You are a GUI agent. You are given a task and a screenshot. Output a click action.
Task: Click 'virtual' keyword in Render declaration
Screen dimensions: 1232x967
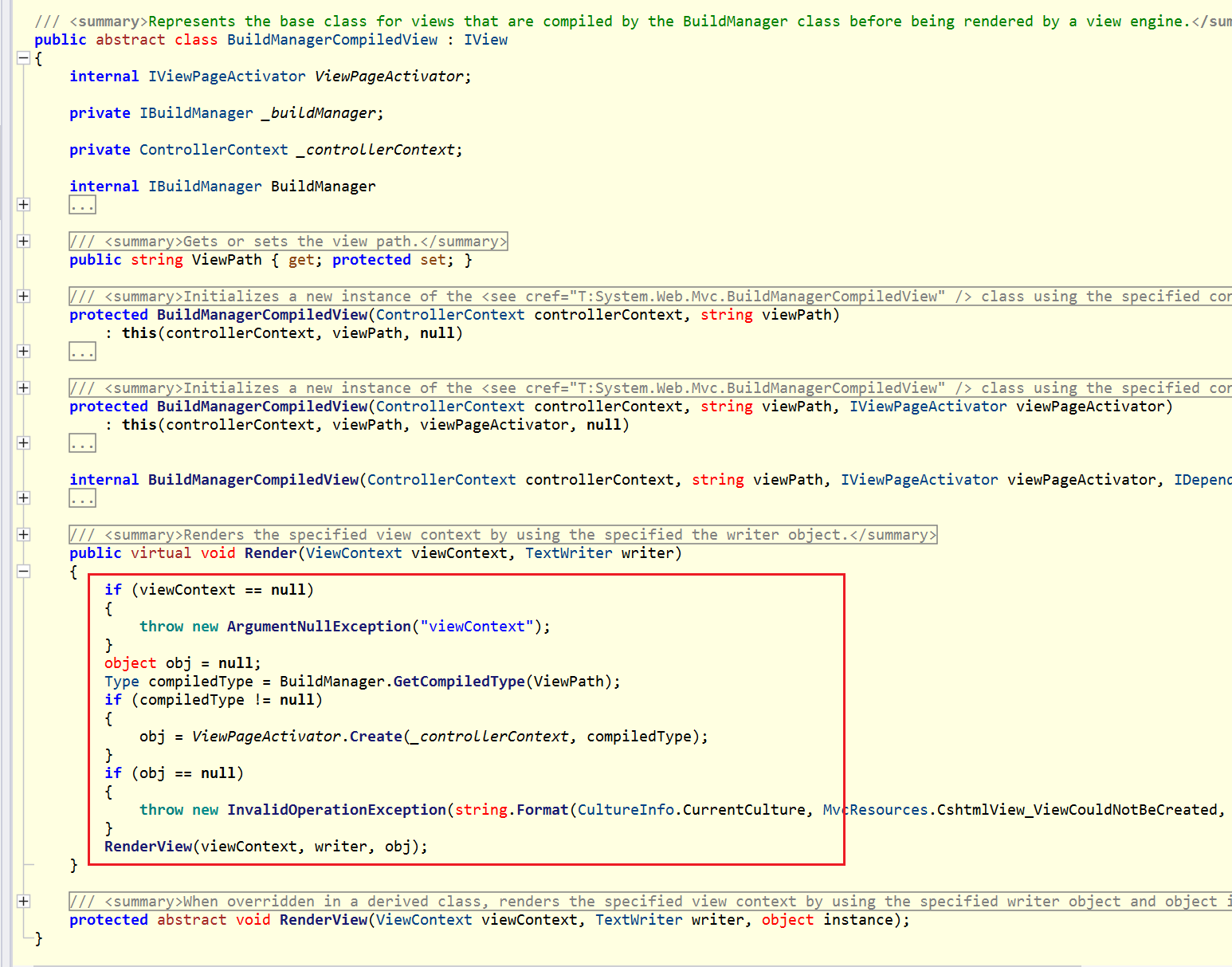click(x=161, y=553)
